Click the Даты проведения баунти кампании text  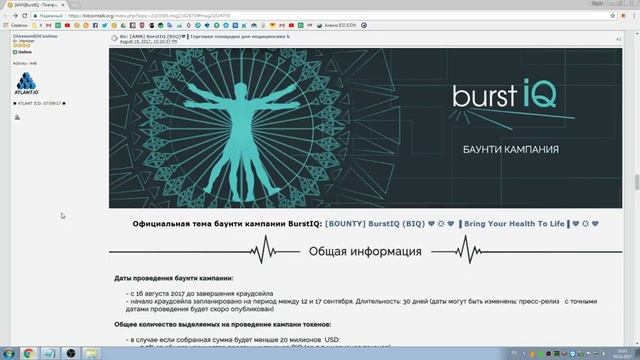(x=174, y=278)
